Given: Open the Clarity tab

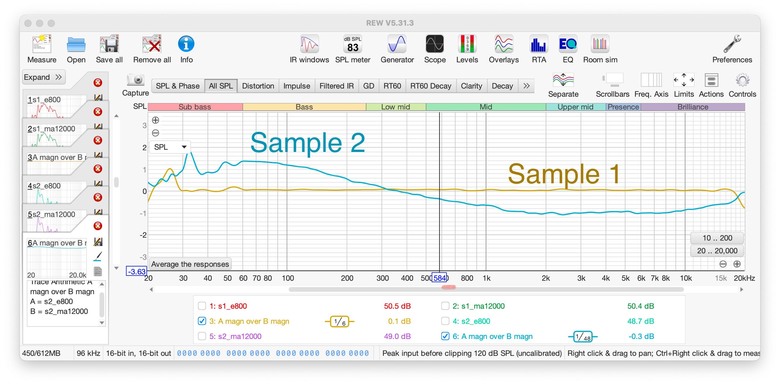Looking at the screenshot, I should (472, 86).
